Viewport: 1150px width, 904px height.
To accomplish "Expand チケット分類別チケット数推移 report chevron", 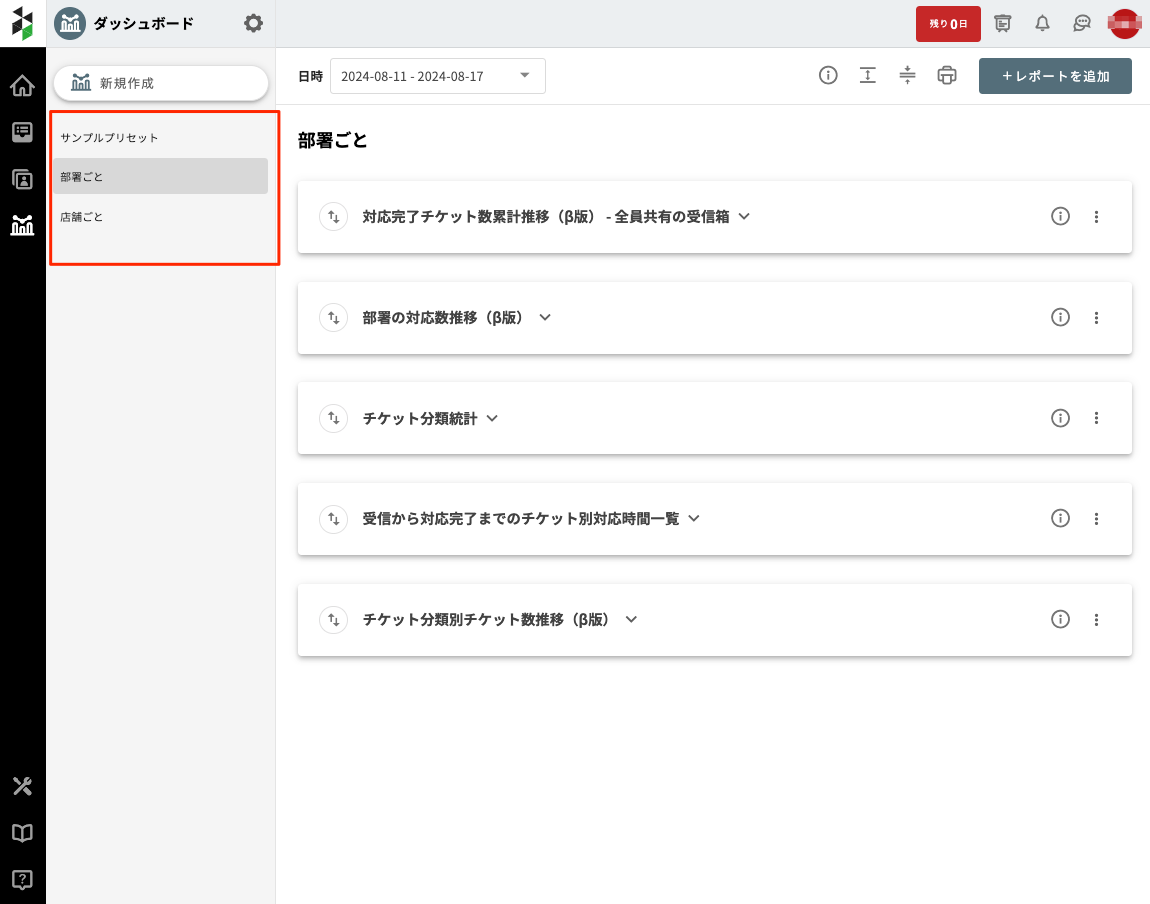I will coord(631,619).
